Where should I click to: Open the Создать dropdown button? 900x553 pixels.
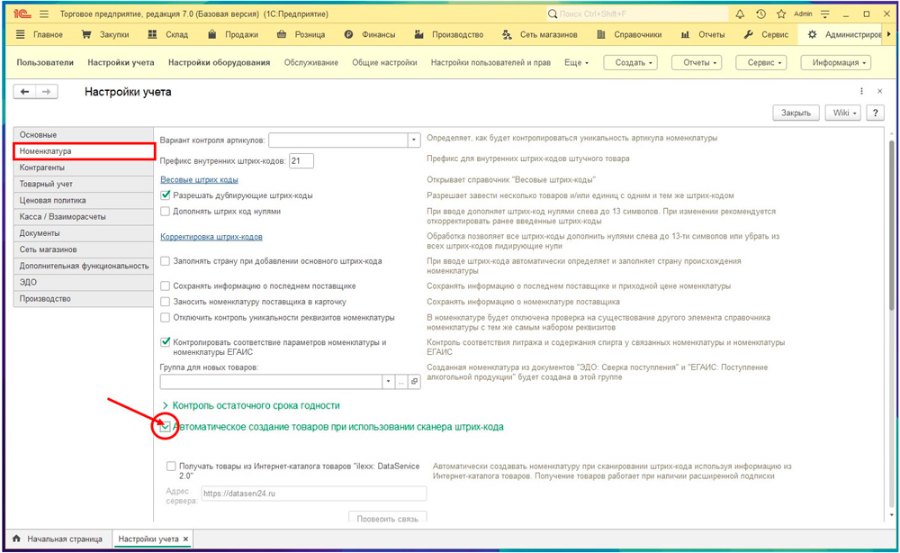(x=630, y=63)
